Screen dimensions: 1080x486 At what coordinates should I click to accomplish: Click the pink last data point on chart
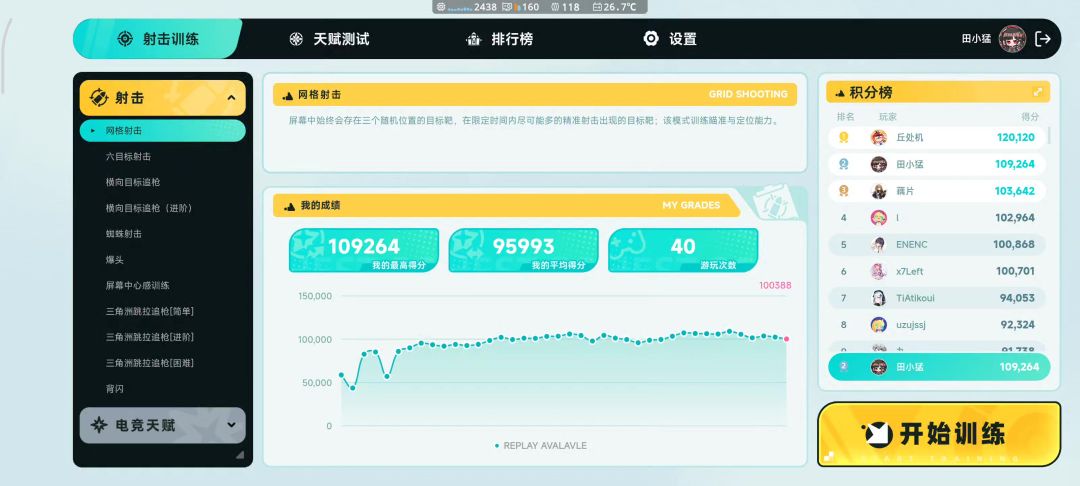click(x=786, y=339)
